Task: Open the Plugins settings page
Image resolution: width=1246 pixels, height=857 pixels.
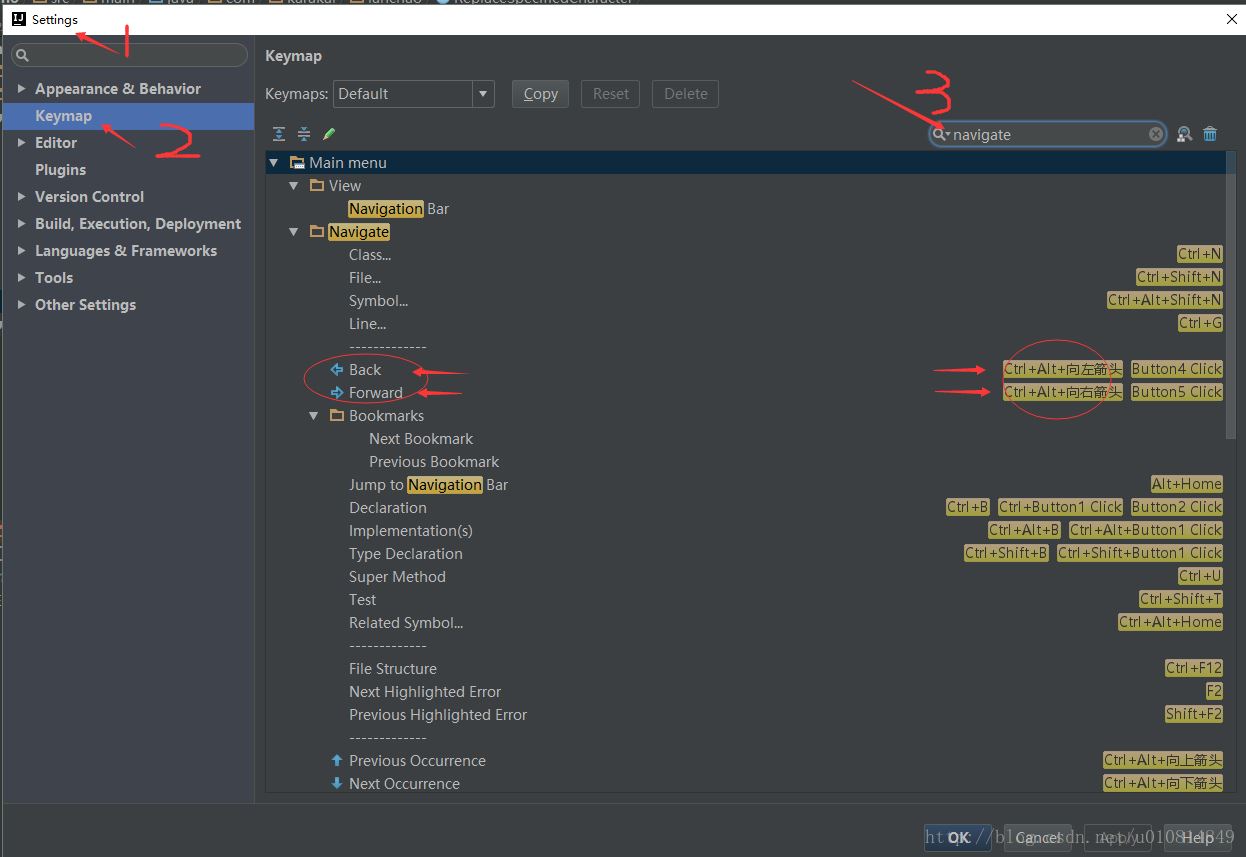Action: [60, 170]
